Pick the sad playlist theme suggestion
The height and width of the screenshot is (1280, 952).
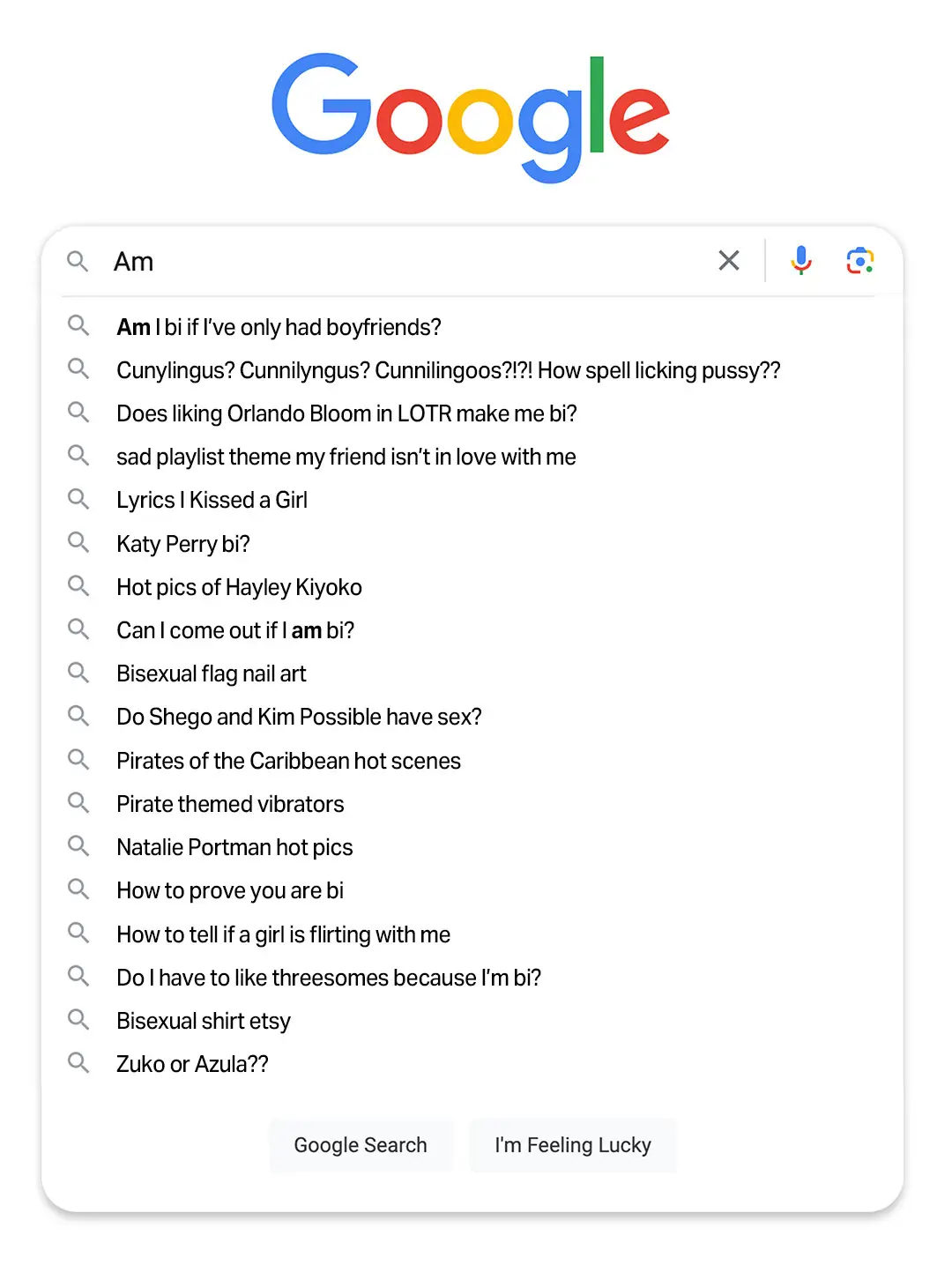click(346, 457)
